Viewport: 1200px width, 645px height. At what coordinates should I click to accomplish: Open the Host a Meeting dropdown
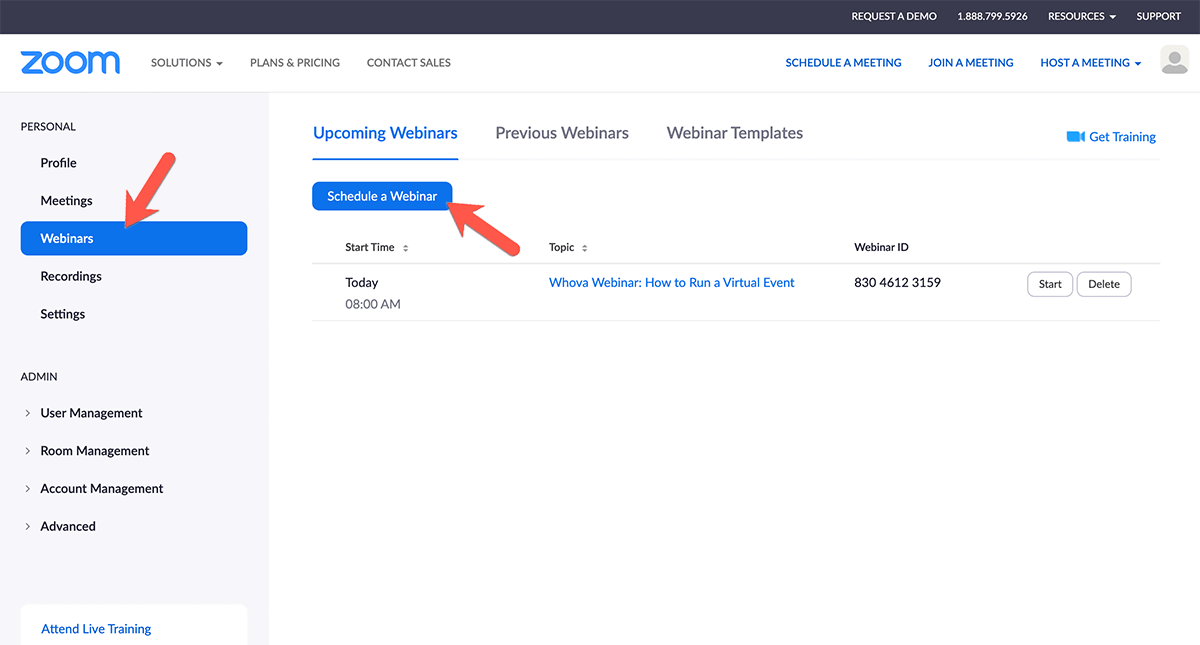1090,63
